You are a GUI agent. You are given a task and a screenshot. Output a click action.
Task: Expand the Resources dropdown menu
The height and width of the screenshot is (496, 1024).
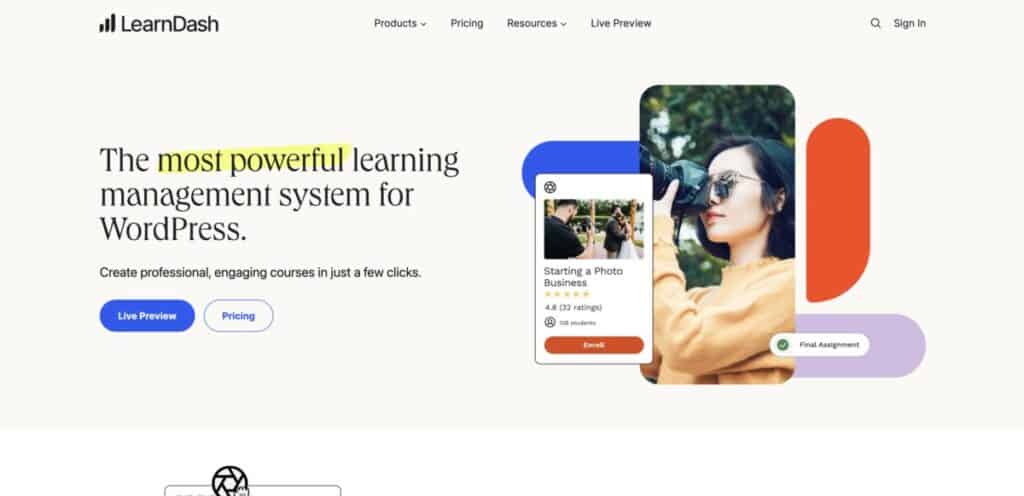click(537, 23)
